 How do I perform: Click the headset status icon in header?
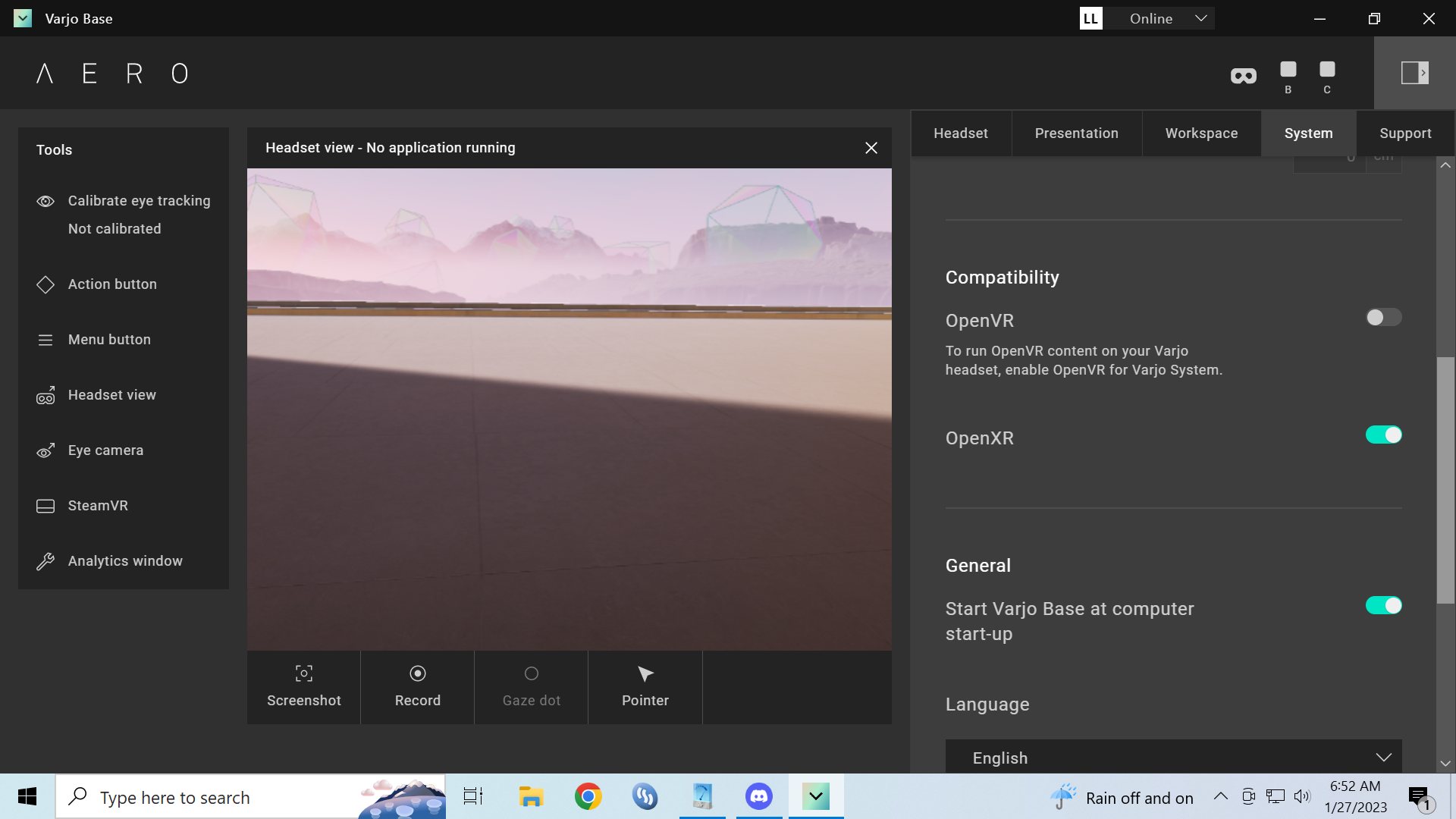1244,76
